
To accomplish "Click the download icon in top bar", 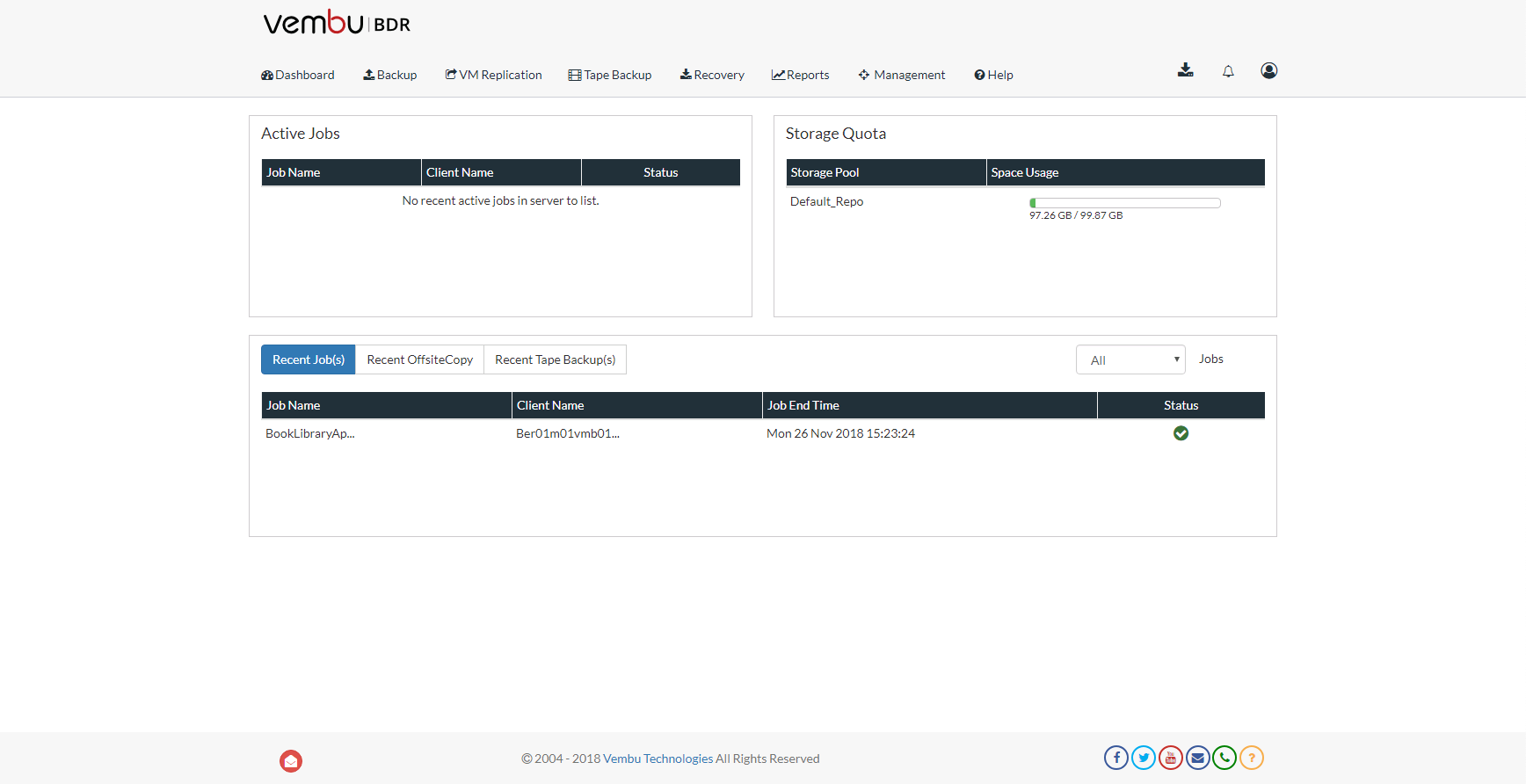I will tap(1185, 70).
